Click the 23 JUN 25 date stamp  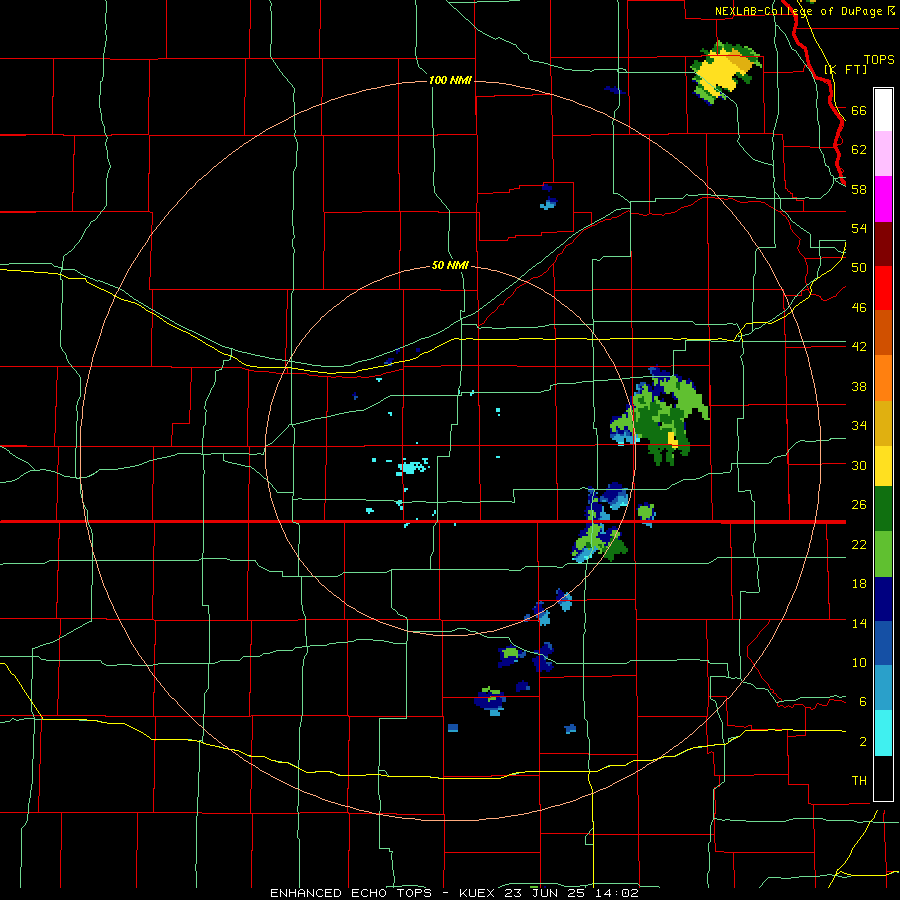point(545,893)
